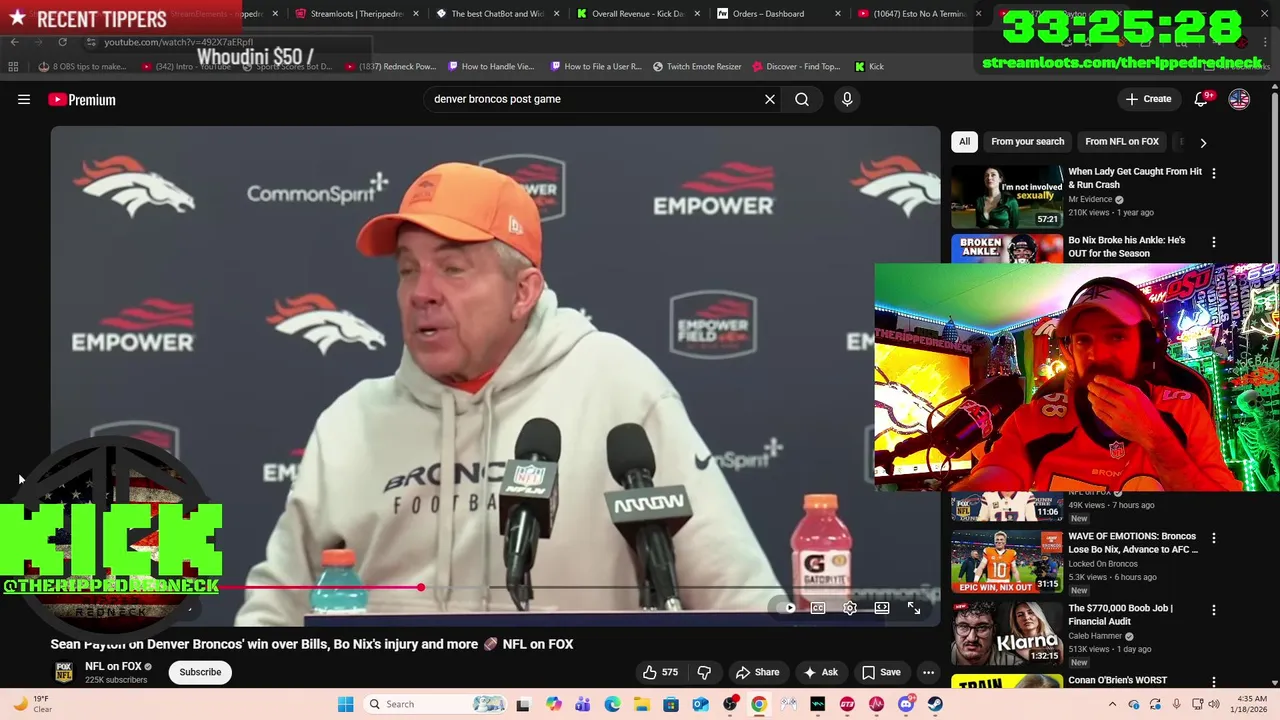Click the Ask button
The height and width of the screenshot is (720, 1280).
coord(820,672)
